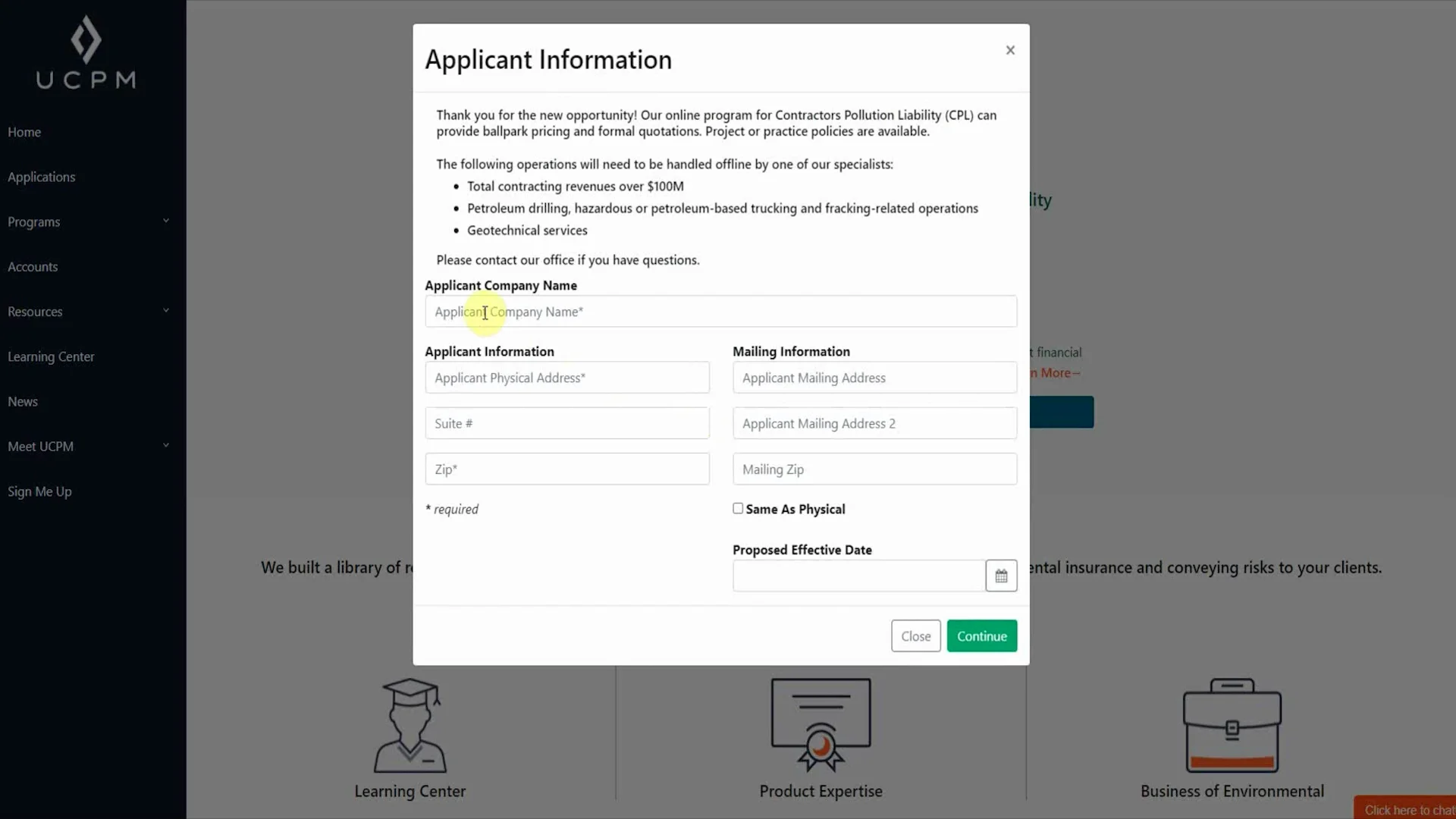Open the Click here to chat widget
The width and height of the screenshot is (1456, 819).
(x=1407, y=809)
